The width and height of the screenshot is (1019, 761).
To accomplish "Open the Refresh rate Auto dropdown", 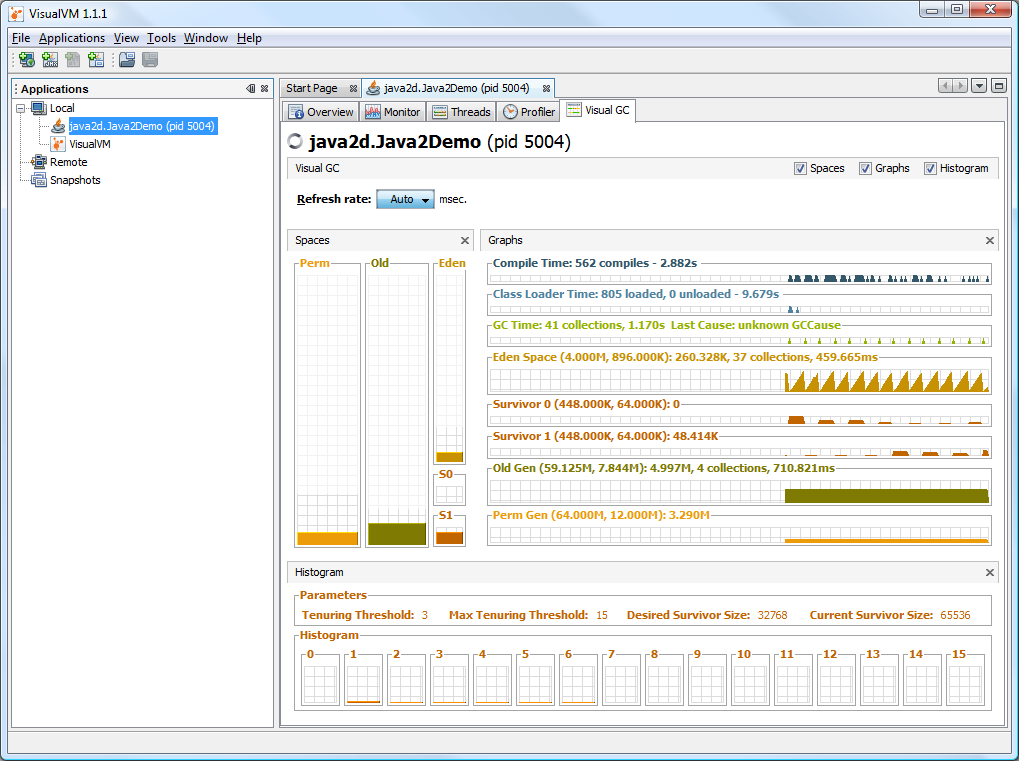I will click(x=406, y=200).
